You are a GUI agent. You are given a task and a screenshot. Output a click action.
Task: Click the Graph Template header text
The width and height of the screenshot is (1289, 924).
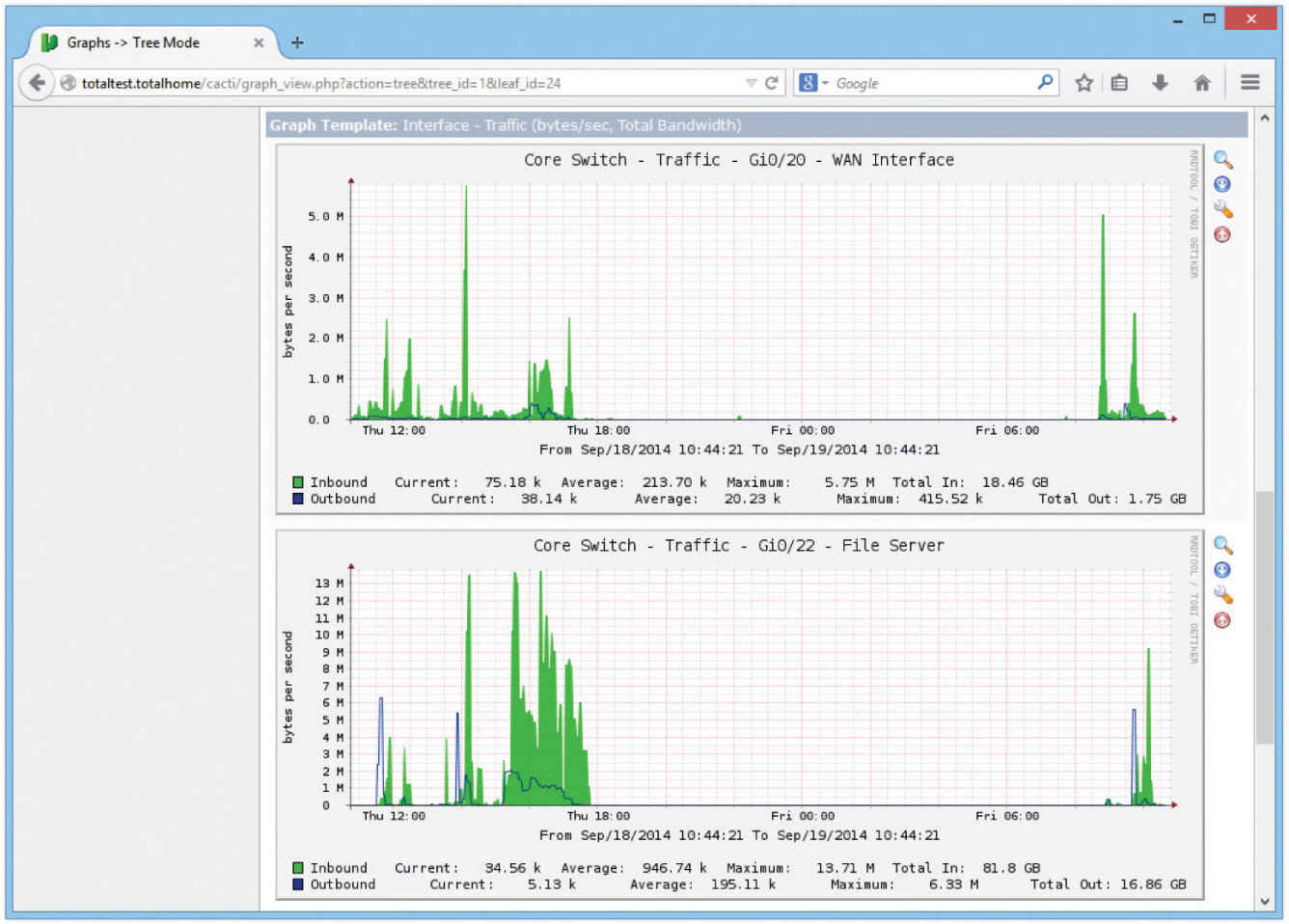pyautogui.click(x=506, y=124)
